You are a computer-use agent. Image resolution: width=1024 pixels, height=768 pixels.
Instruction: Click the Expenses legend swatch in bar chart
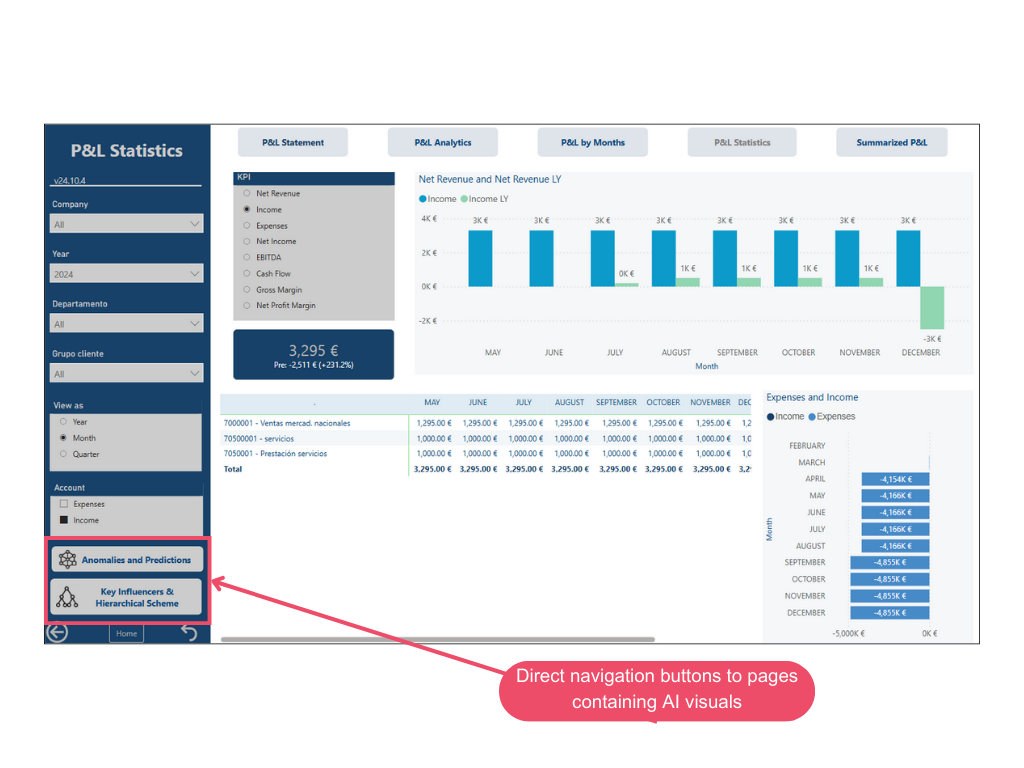[812, 417]
